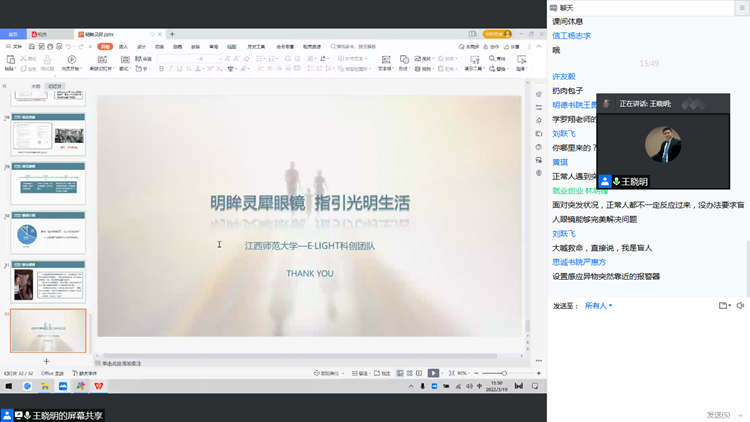Select the 设计 Design ribbon tab

(x=141, y=46)
